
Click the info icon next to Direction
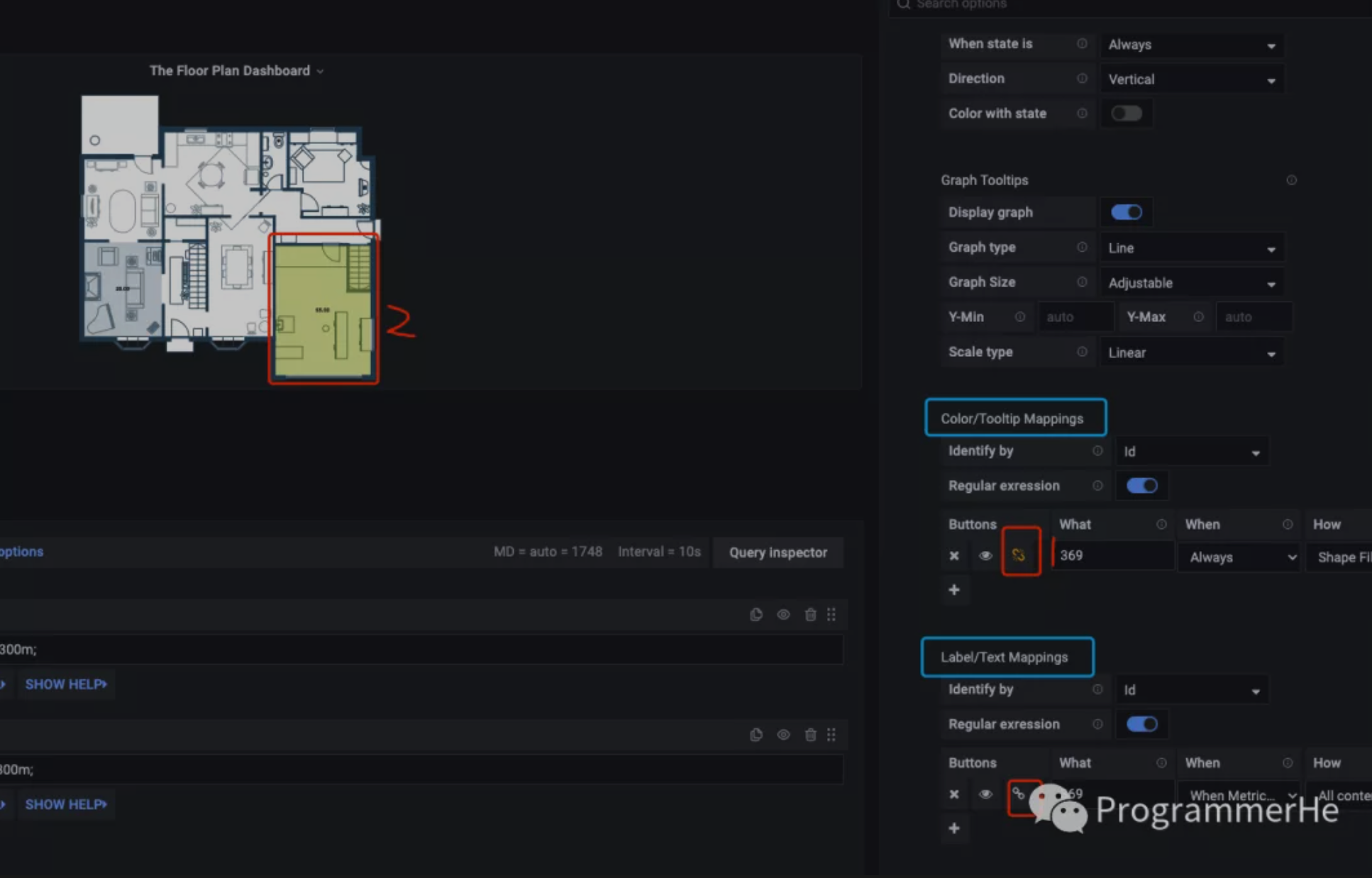click(1082, 79)
